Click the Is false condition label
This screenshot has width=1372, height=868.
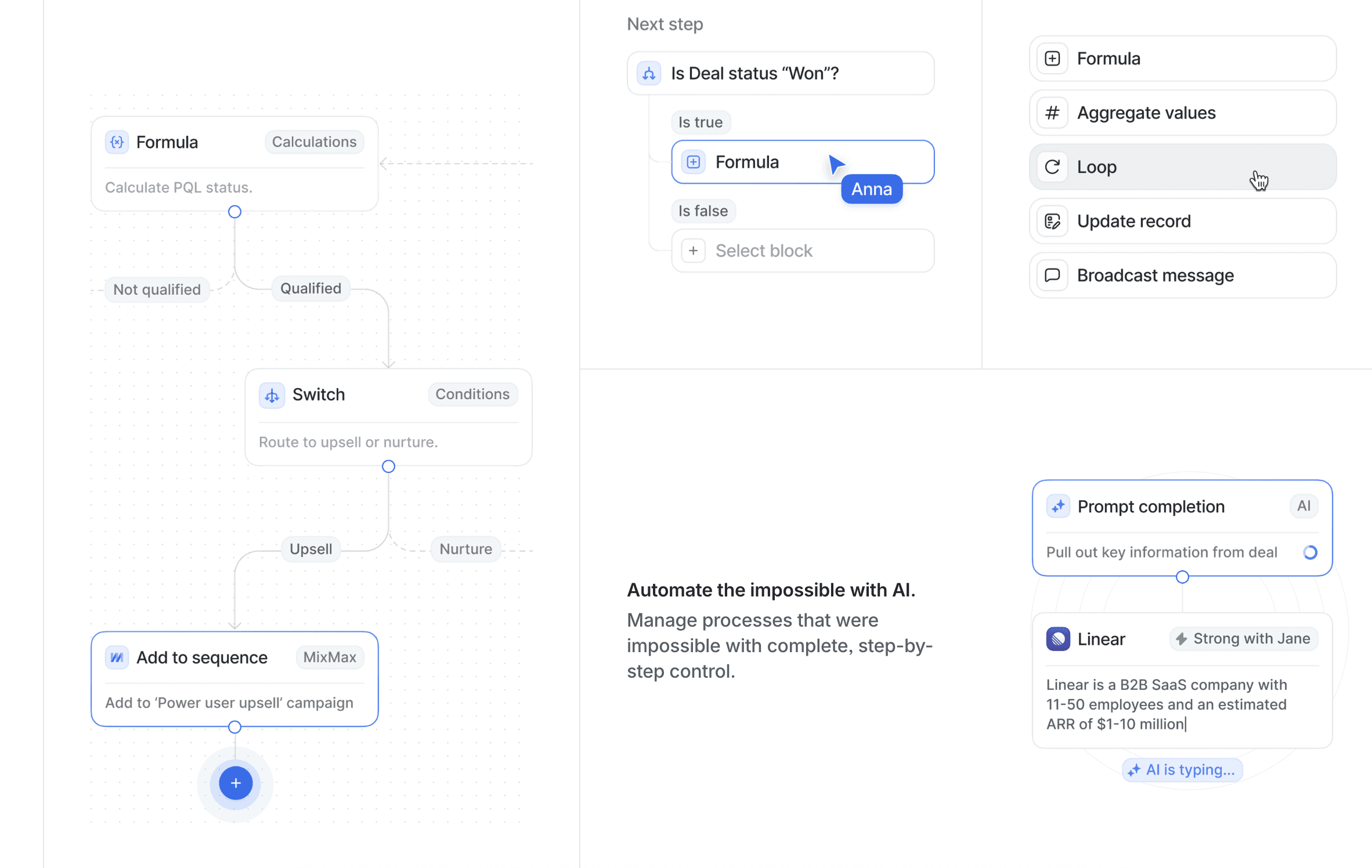click(x=703, y=211)
